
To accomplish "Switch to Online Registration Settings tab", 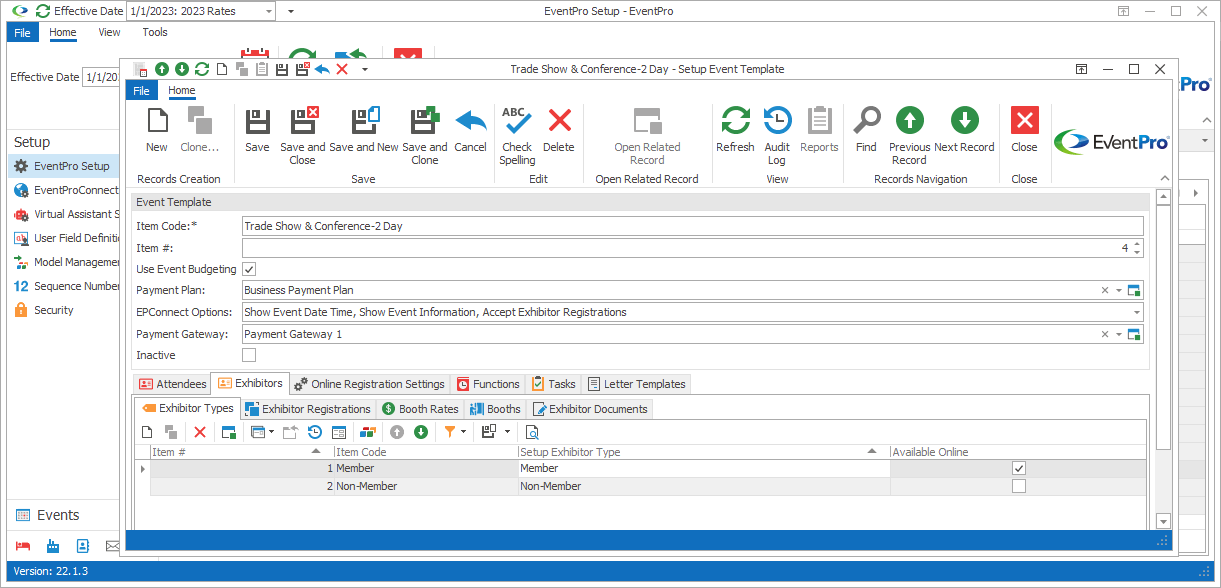I will 368,384.
